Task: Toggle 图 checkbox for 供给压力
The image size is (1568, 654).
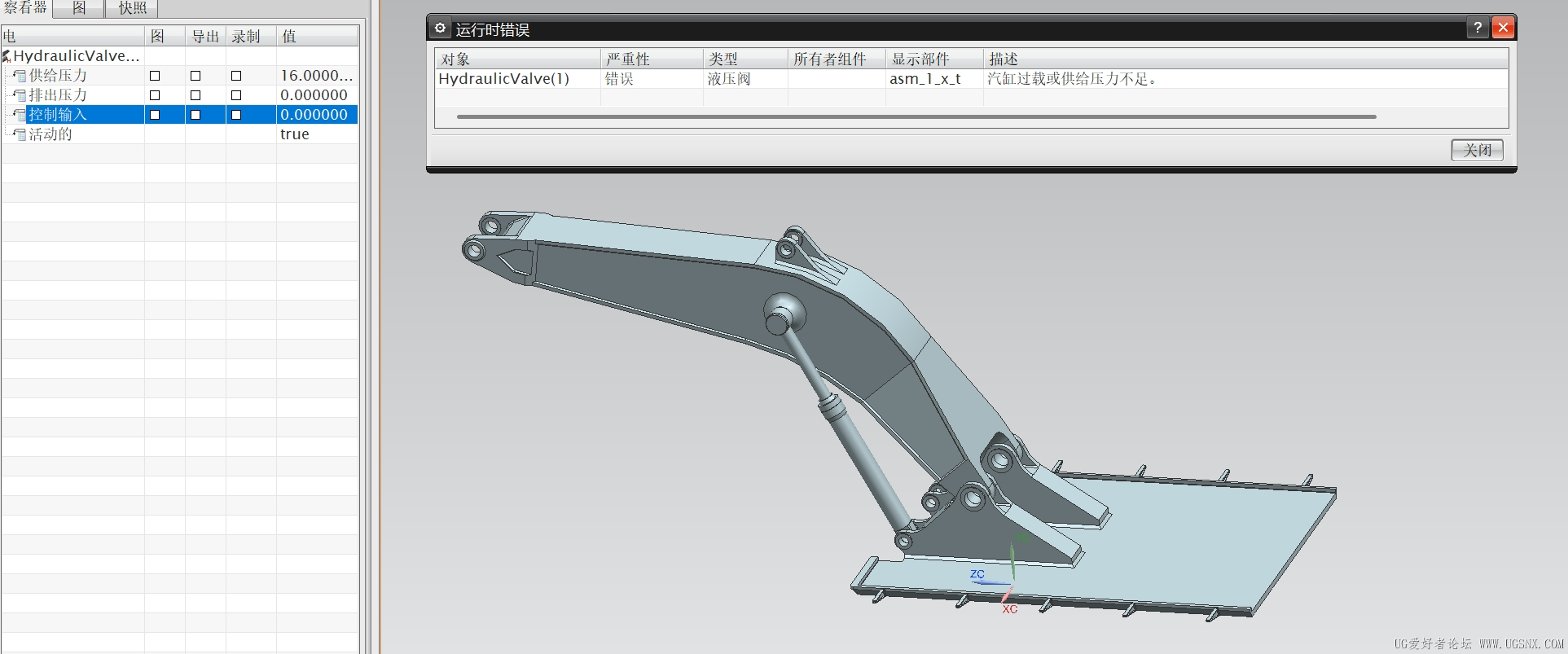Action: pyautogui.click(x=155, y=76)
